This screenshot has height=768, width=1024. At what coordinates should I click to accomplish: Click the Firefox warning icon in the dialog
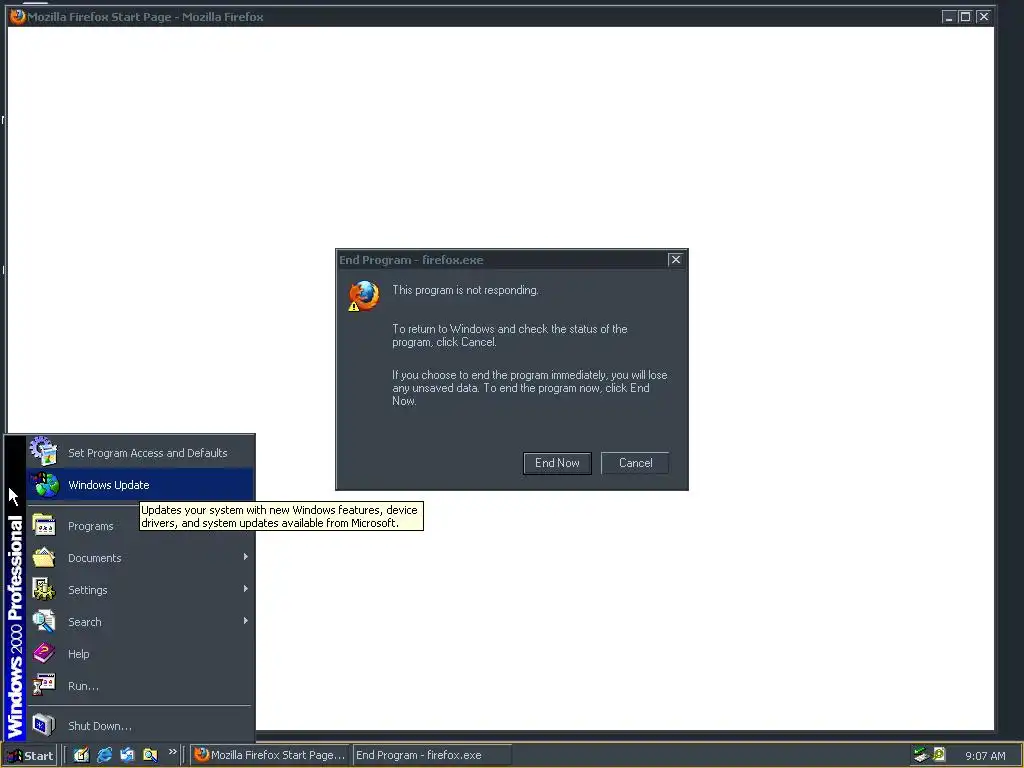coord(363,296)
